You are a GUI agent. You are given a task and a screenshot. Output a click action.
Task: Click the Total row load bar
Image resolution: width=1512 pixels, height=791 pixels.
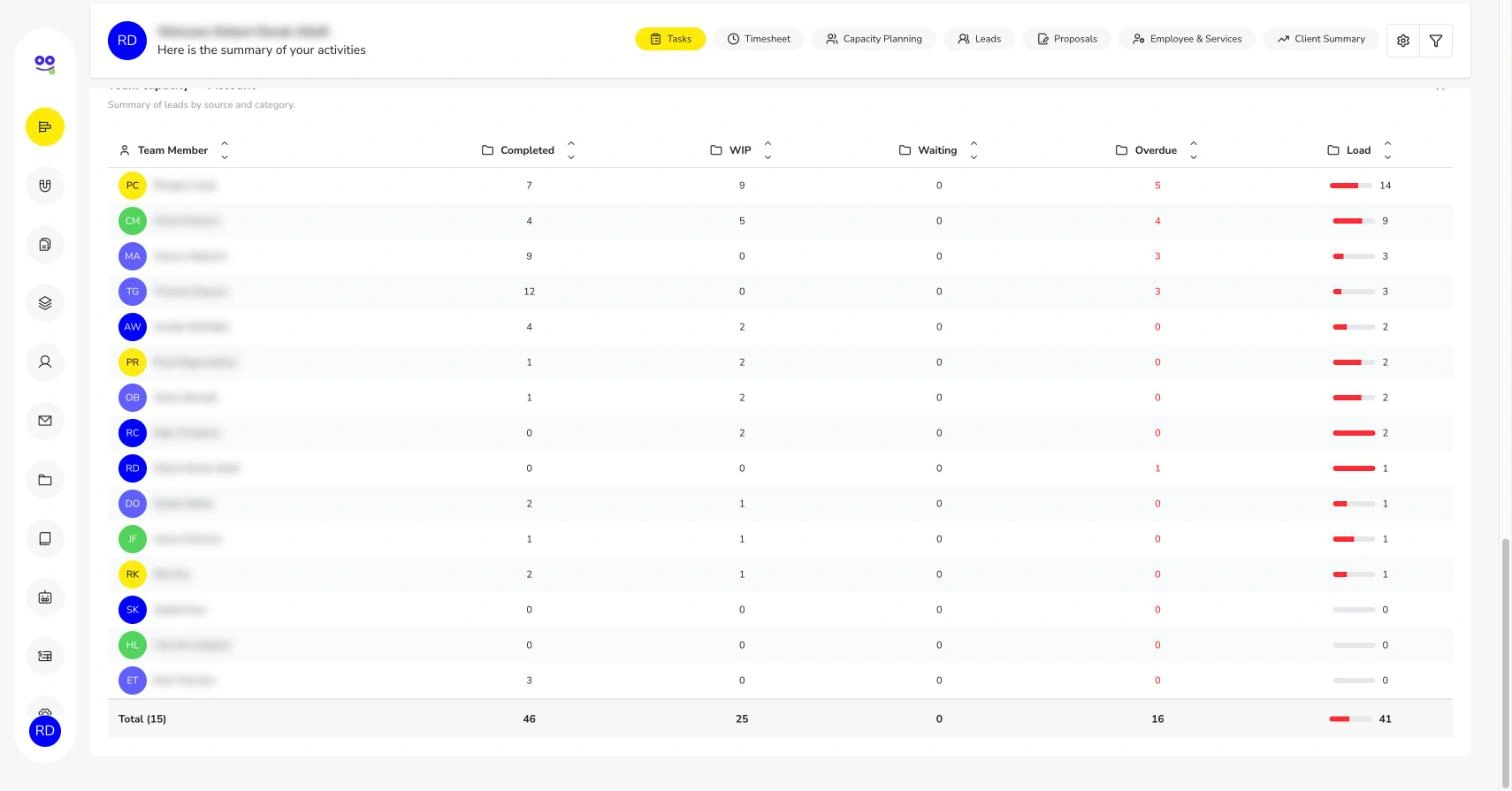pyautogui.click(x=1350, y=719)
